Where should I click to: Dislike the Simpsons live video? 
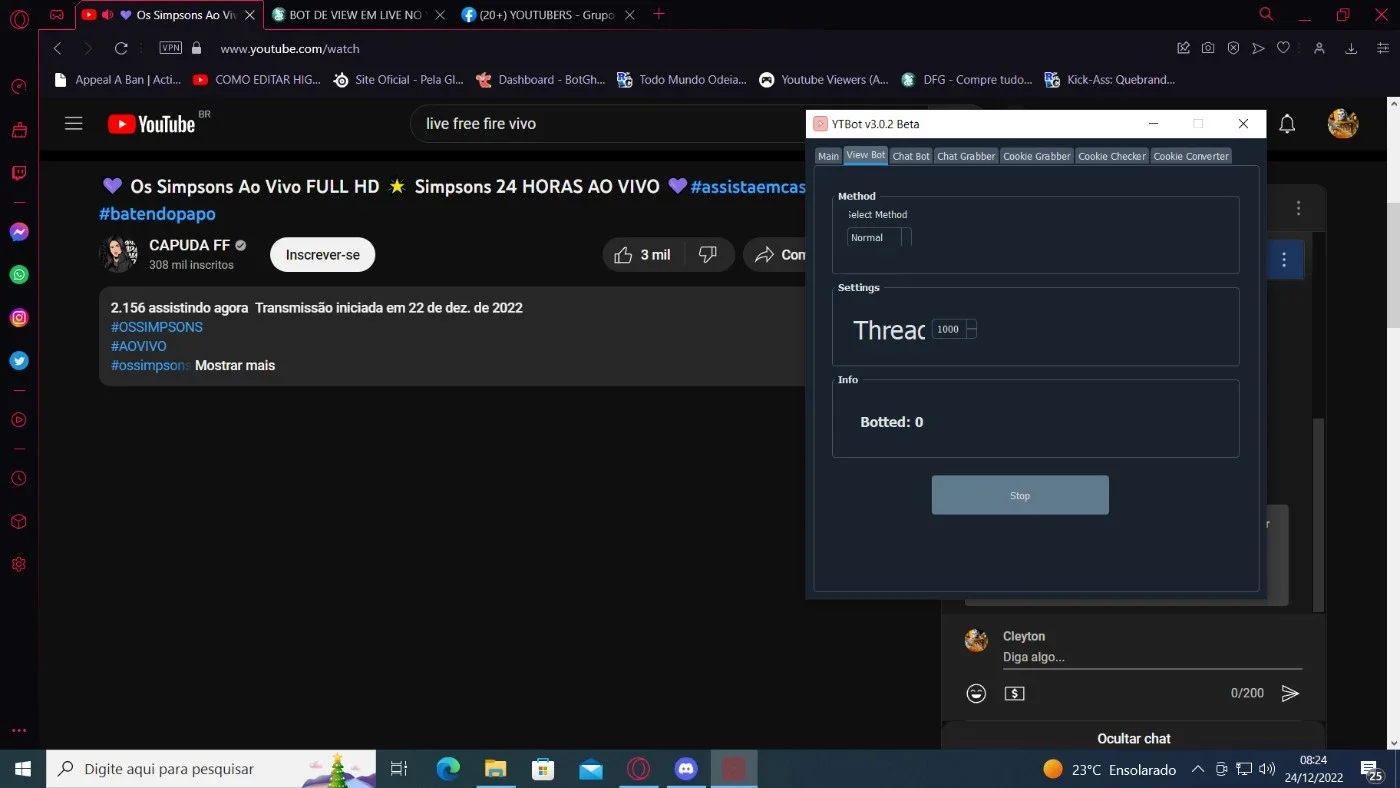coord(709,255)
